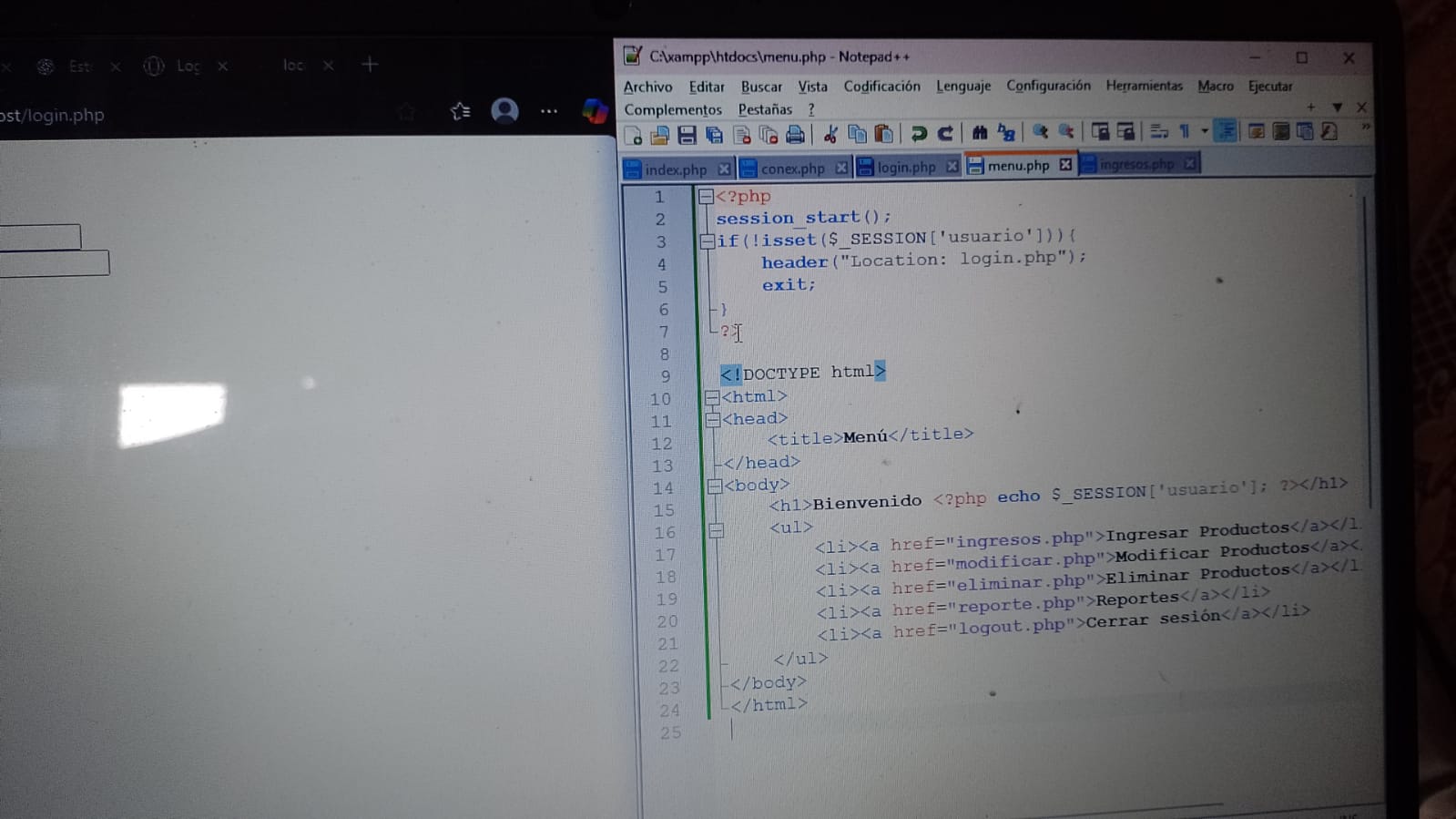The width and height of the screenshot is (1456, 819).
Task: Toggle the highlighted indent guide button
Action: tap(1226, 131)
